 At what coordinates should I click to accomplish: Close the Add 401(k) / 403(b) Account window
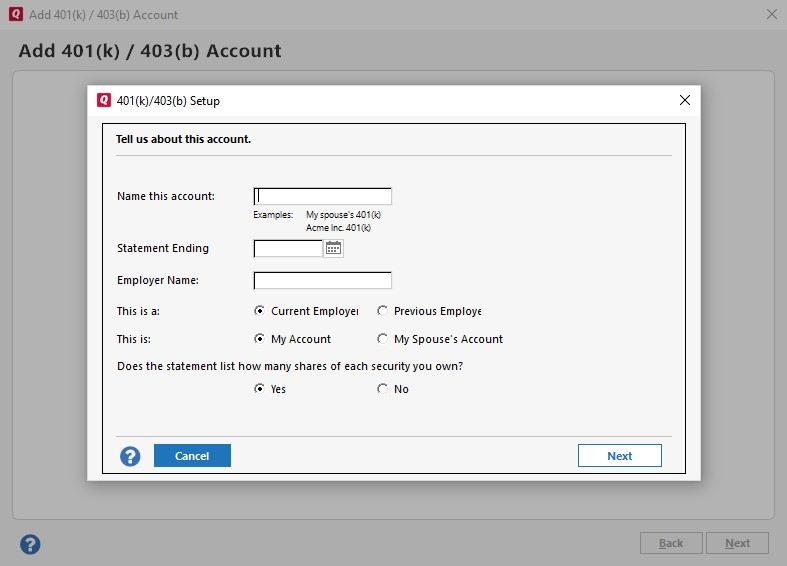[x=771, y=14]
